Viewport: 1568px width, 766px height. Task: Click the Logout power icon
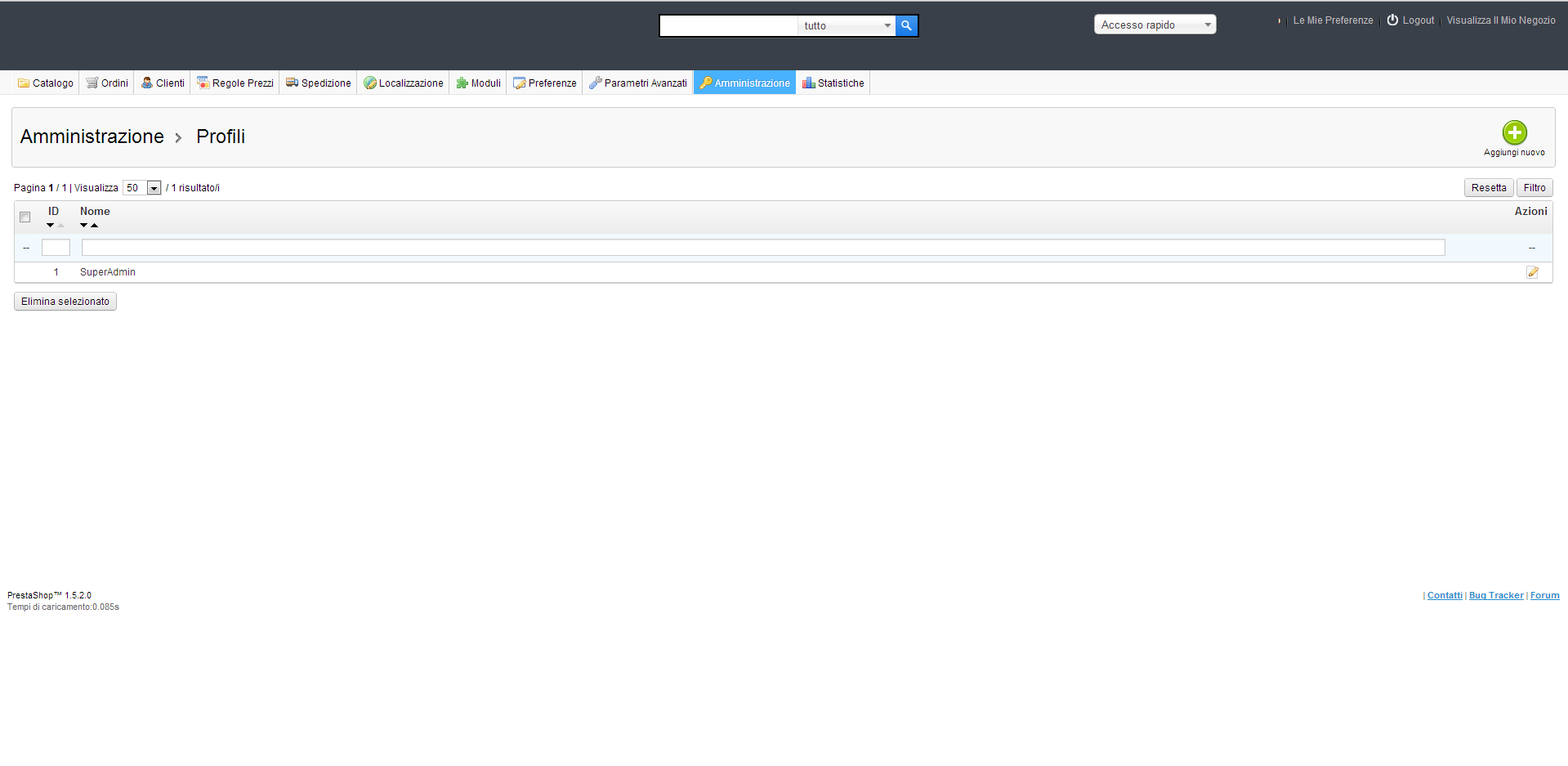pos(1392,20)
